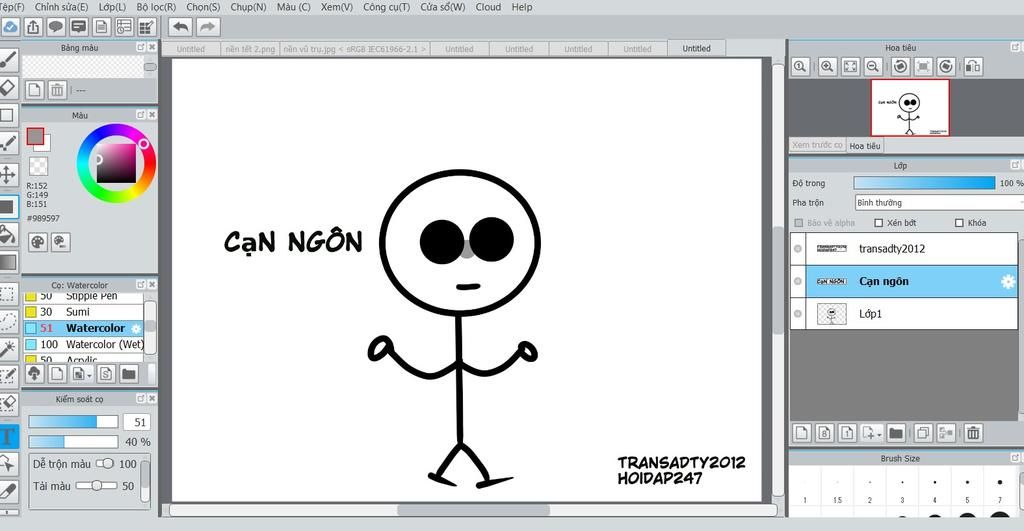Delete the selected layer with trash icon
Screen dimensions: 1024x531
(x=973, y=433)
